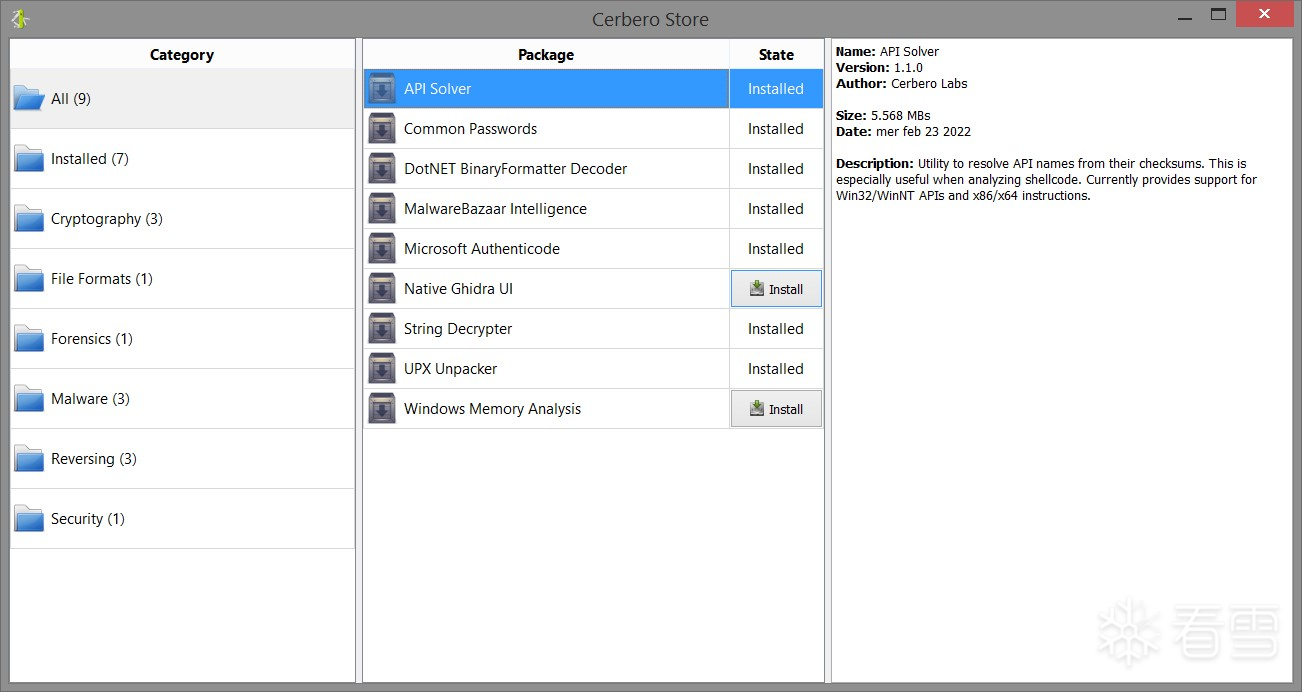Image resolution: width=1302 pixels, height=692 pixels.
Task: Click the Security category folder icon
Action: (29, 519)
